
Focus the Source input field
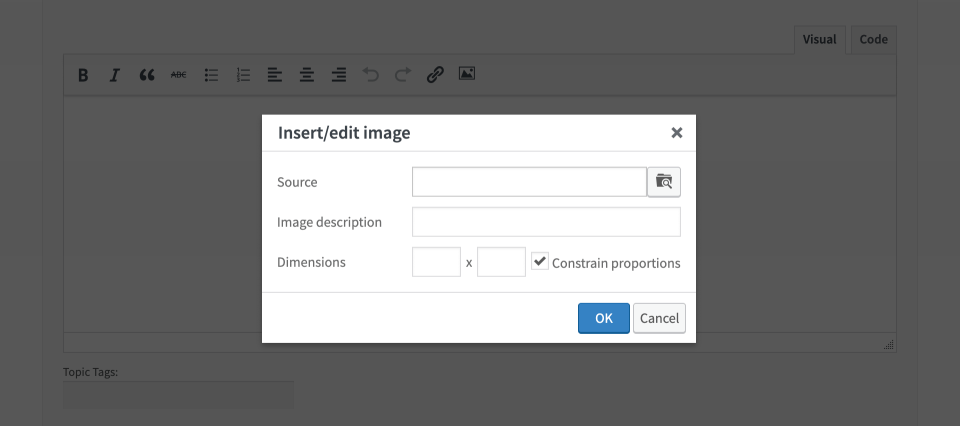(530, 182)
